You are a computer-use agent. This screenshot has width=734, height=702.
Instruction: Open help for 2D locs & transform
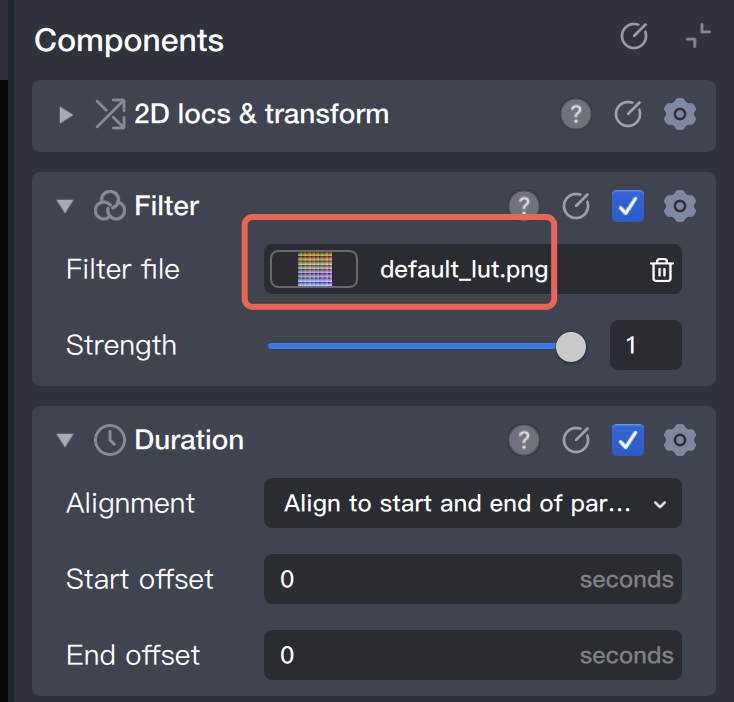pyautogui.click(x=575, y=115)
